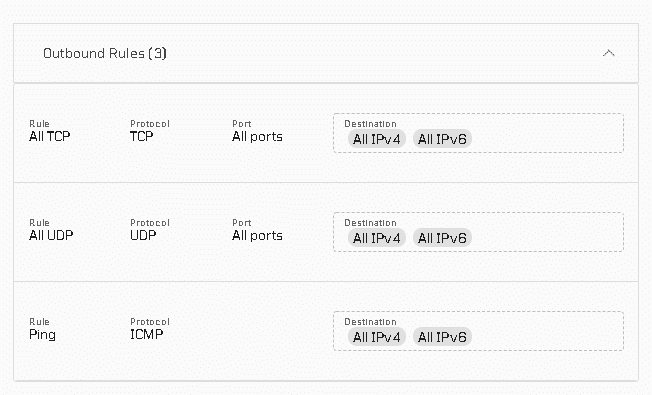This screenshot has width=652, height=395.
Task: Select the All IPv6 tag in Ping rule
Action: [442, 337]
